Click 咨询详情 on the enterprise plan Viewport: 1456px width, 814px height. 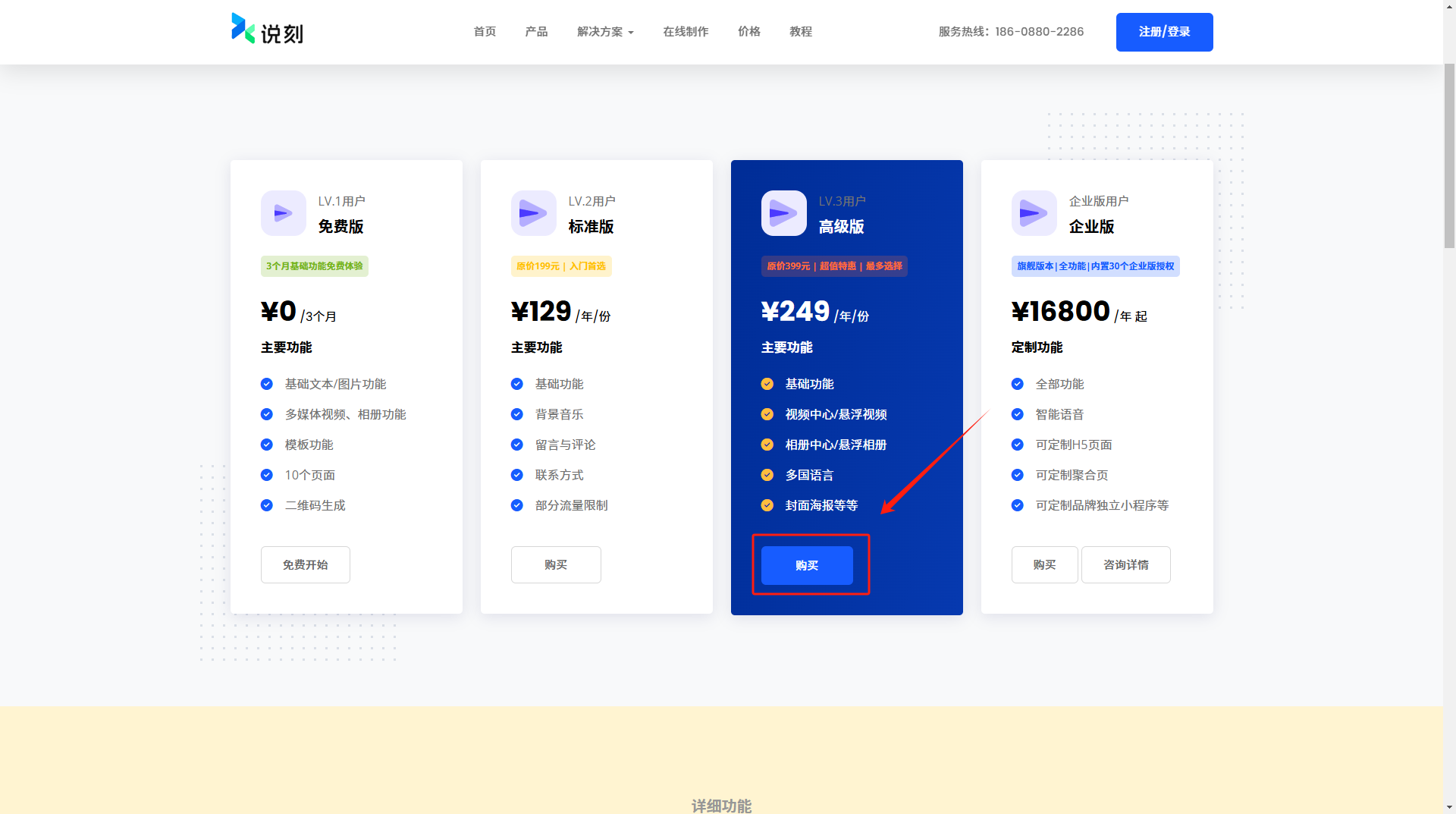click(x=1125, y=565)
